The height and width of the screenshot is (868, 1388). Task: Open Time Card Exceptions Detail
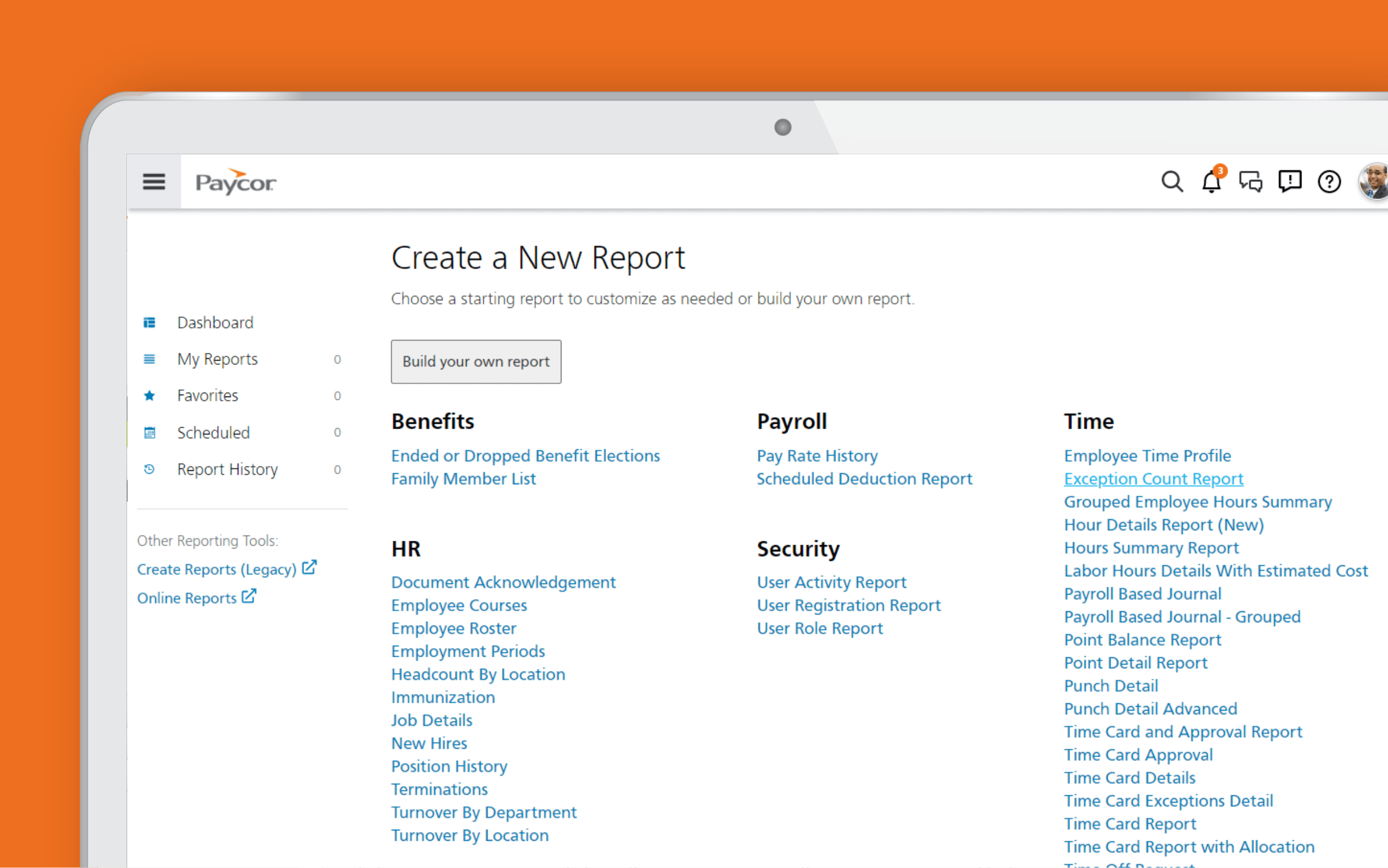(x=1169, y=801)
